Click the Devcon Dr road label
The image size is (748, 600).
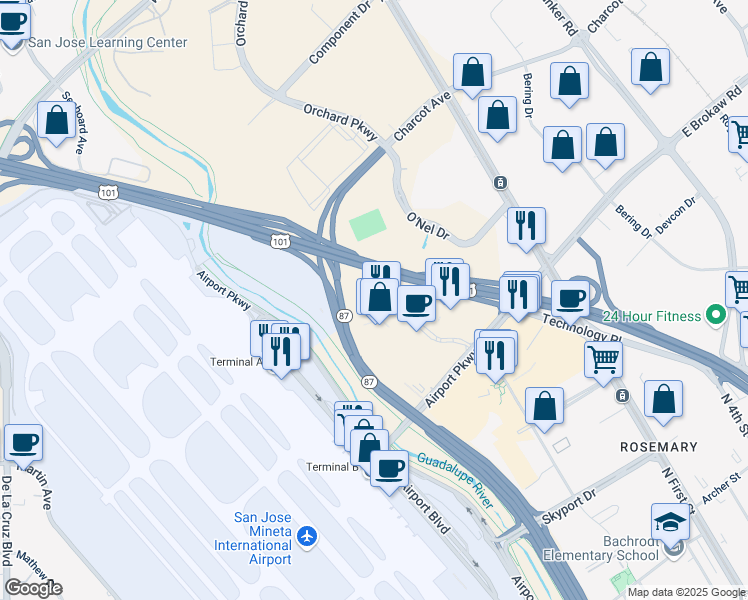675,216
